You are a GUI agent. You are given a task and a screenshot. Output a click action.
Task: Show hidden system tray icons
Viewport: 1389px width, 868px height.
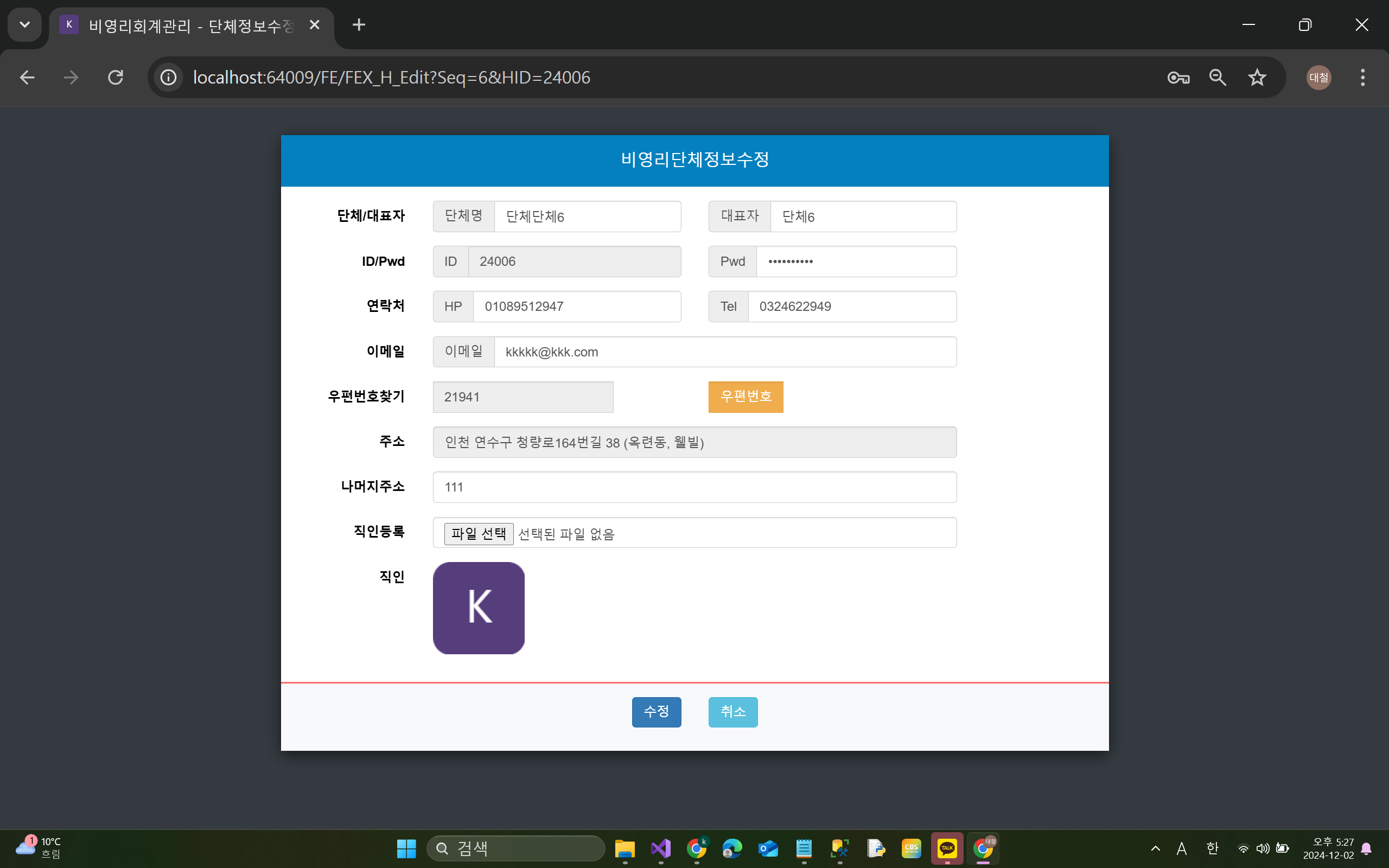1155,848
